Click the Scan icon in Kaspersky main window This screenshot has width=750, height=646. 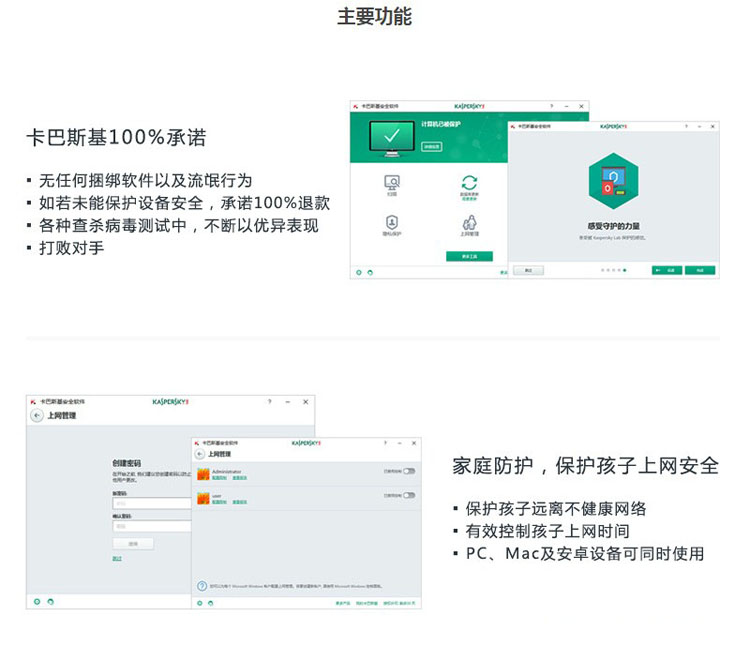coord(392,183)
